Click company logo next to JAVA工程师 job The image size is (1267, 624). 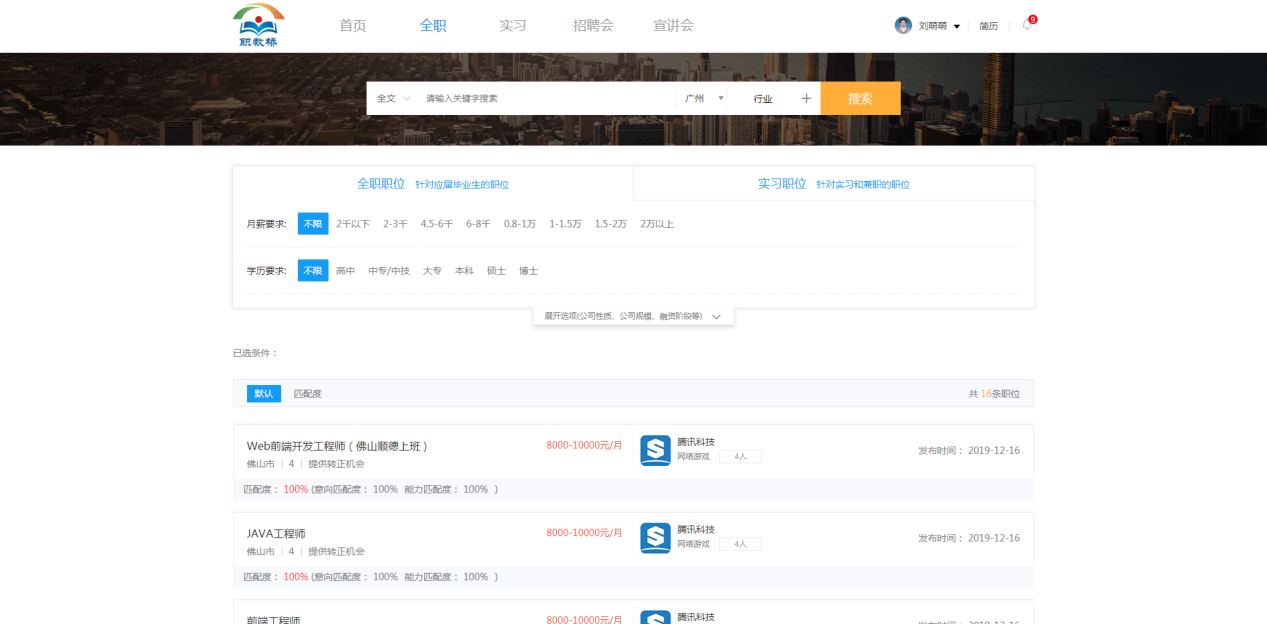pos(655,538)
